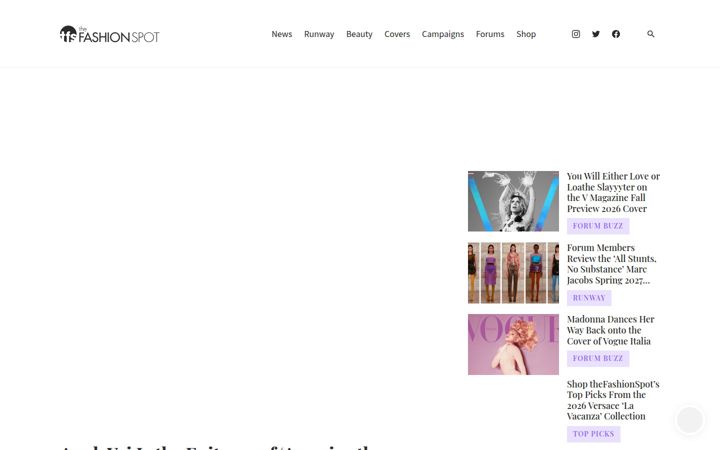The height and width of the screenshot is (450, 720).
Task: Open the Marc Jacobs runway looks thumbnail
Action: tap(513, 273)
